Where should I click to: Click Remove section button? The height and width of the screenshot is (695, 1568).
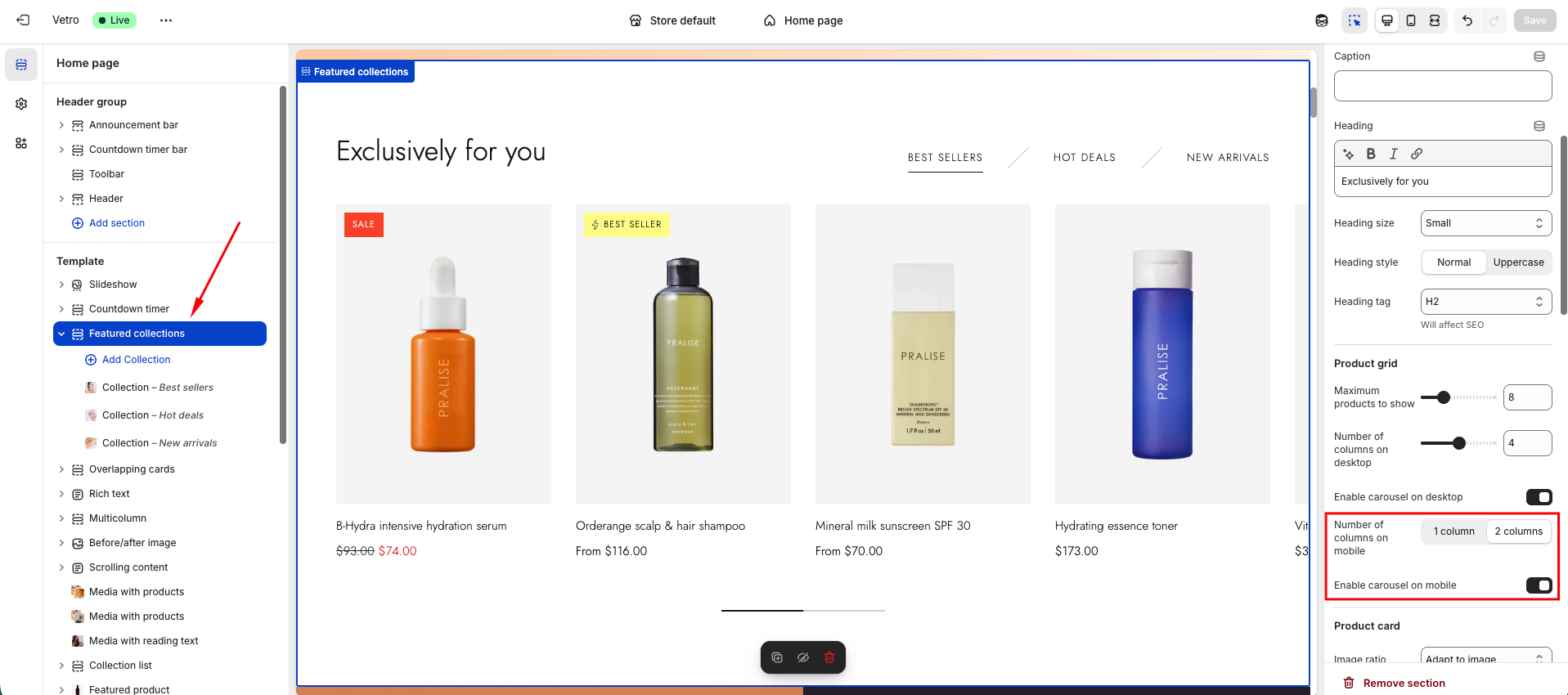[1404, 684]
